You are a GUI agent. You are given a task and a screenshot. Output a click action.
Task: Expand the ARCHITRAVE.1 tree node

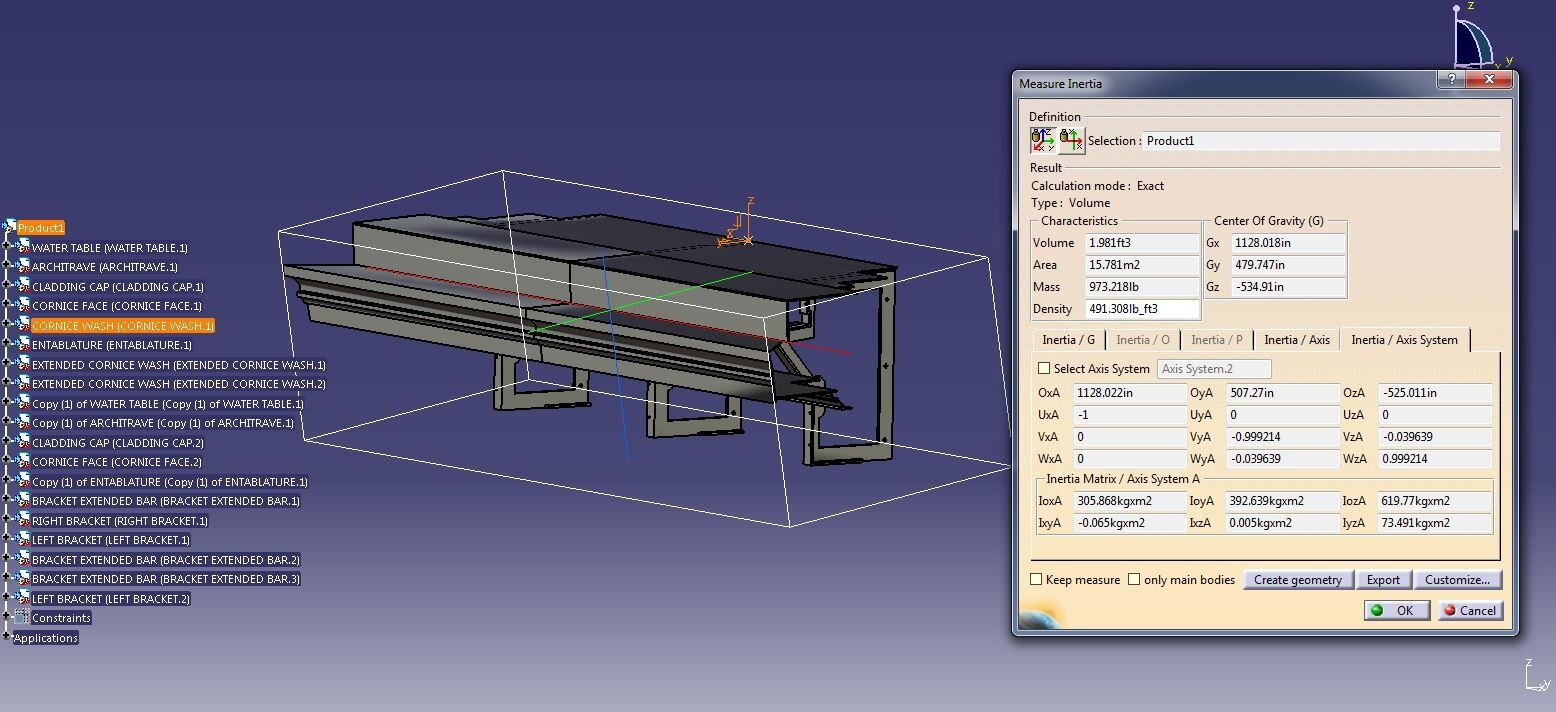pyautogui.click(x=7, y=267)
